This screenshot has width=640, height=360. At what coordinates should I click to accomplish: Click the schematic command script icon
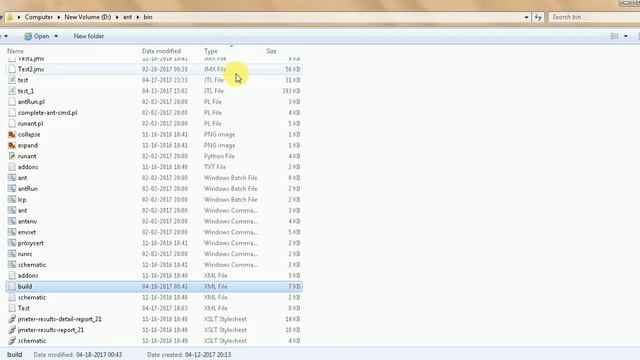(12, 264)
